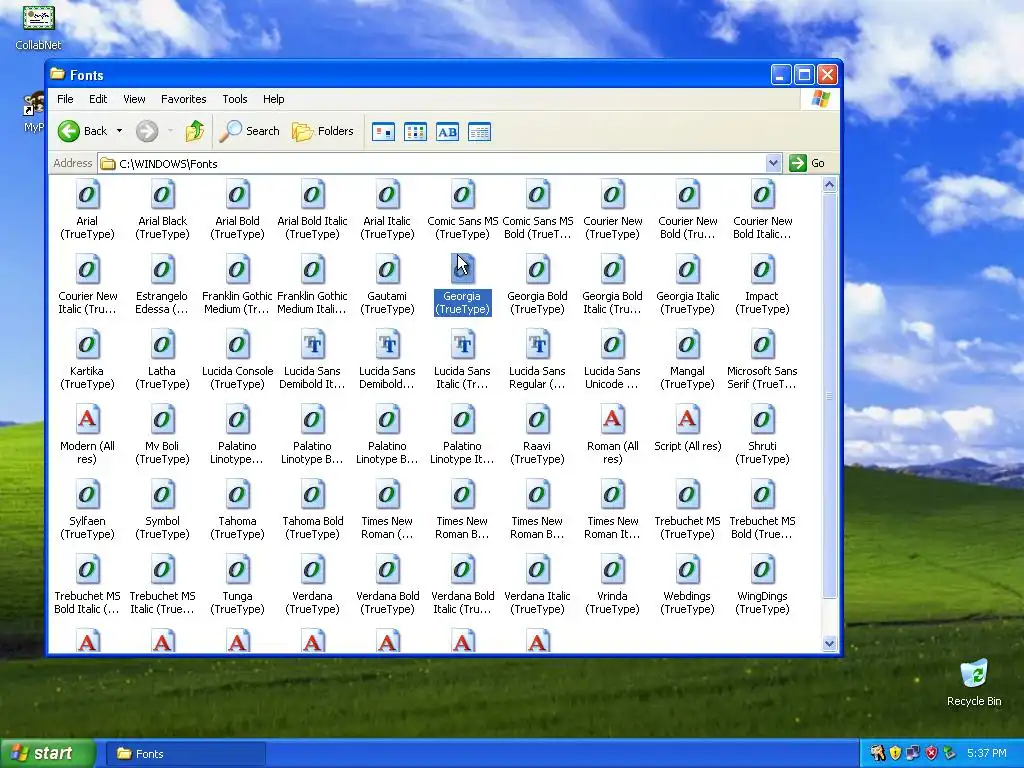Open the Edit menu
This screenshot has height=768, width=1024.
tap(98, 99)
